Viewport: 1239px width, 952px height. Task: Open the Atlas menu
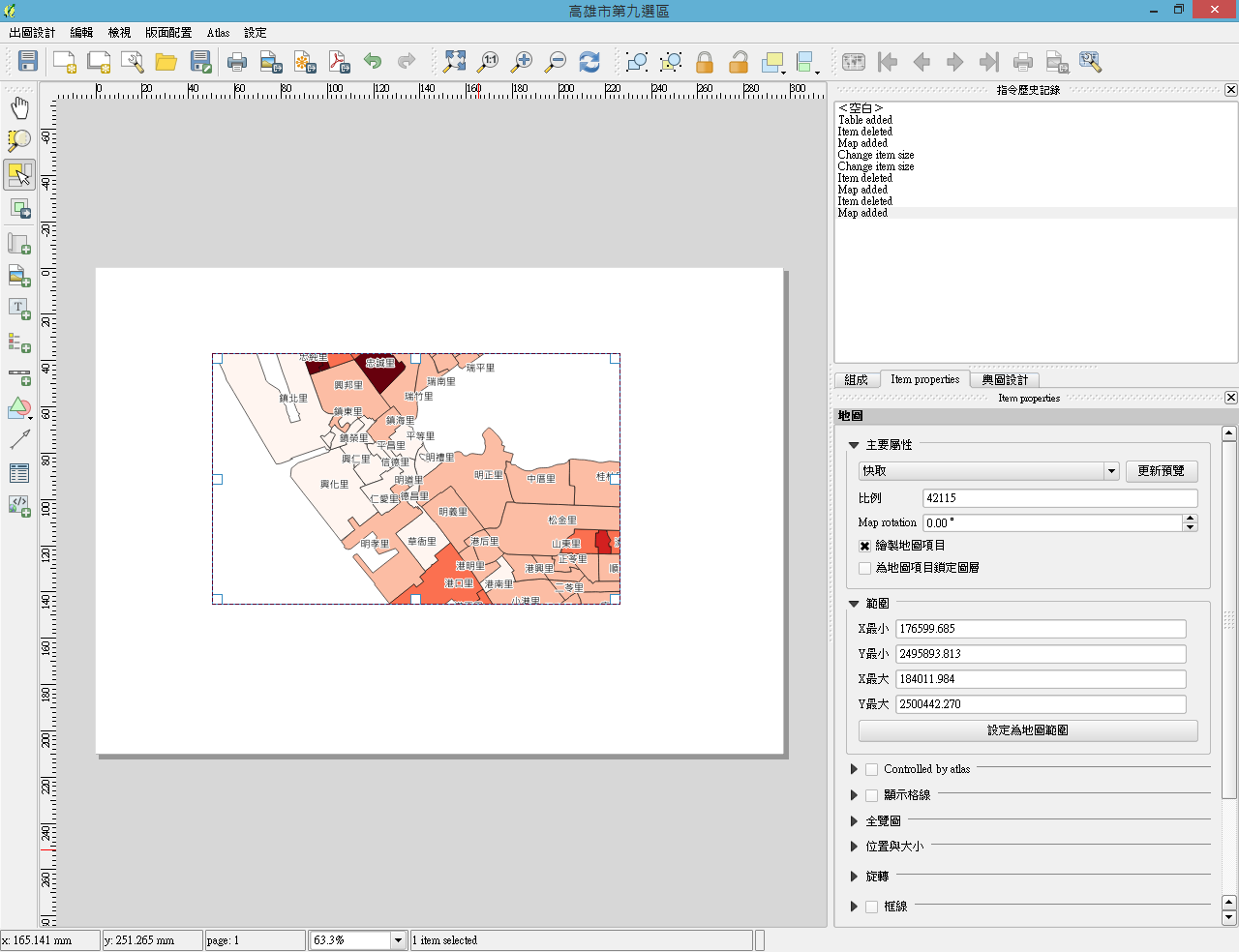(218, 33)
